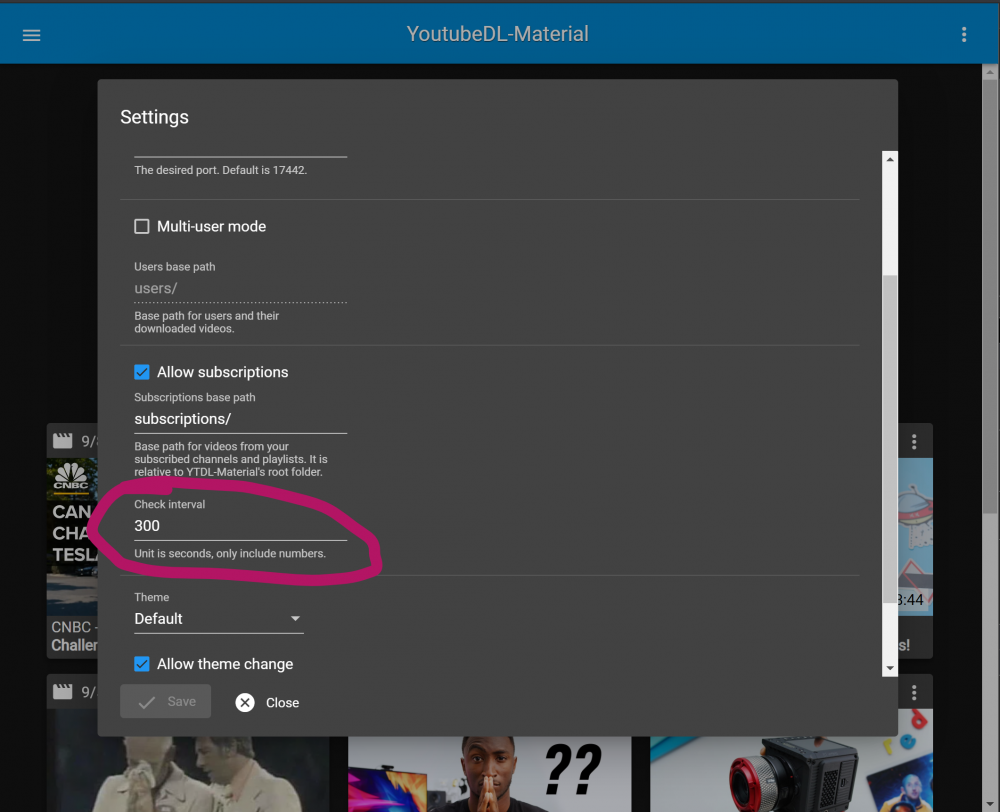Click the settings dialog scrollbar thumb
1000x812 pixels.
tap(890, 439)
